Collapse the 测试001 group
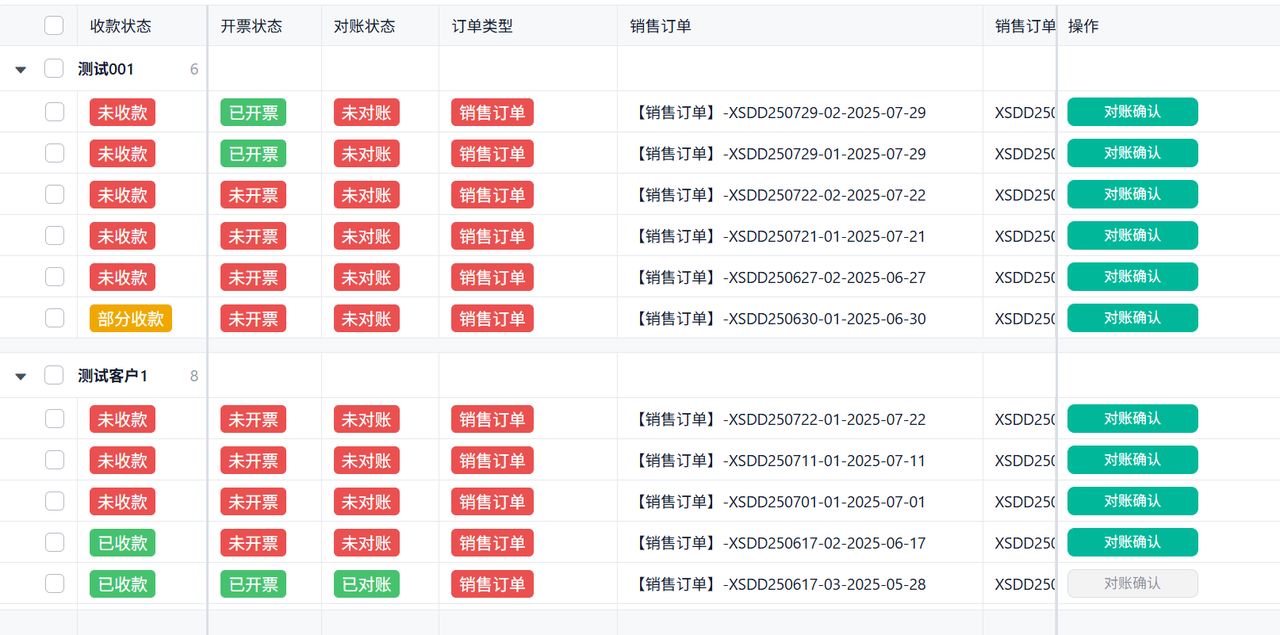This screenshot has width=1280, height=635. coord(20,70)
